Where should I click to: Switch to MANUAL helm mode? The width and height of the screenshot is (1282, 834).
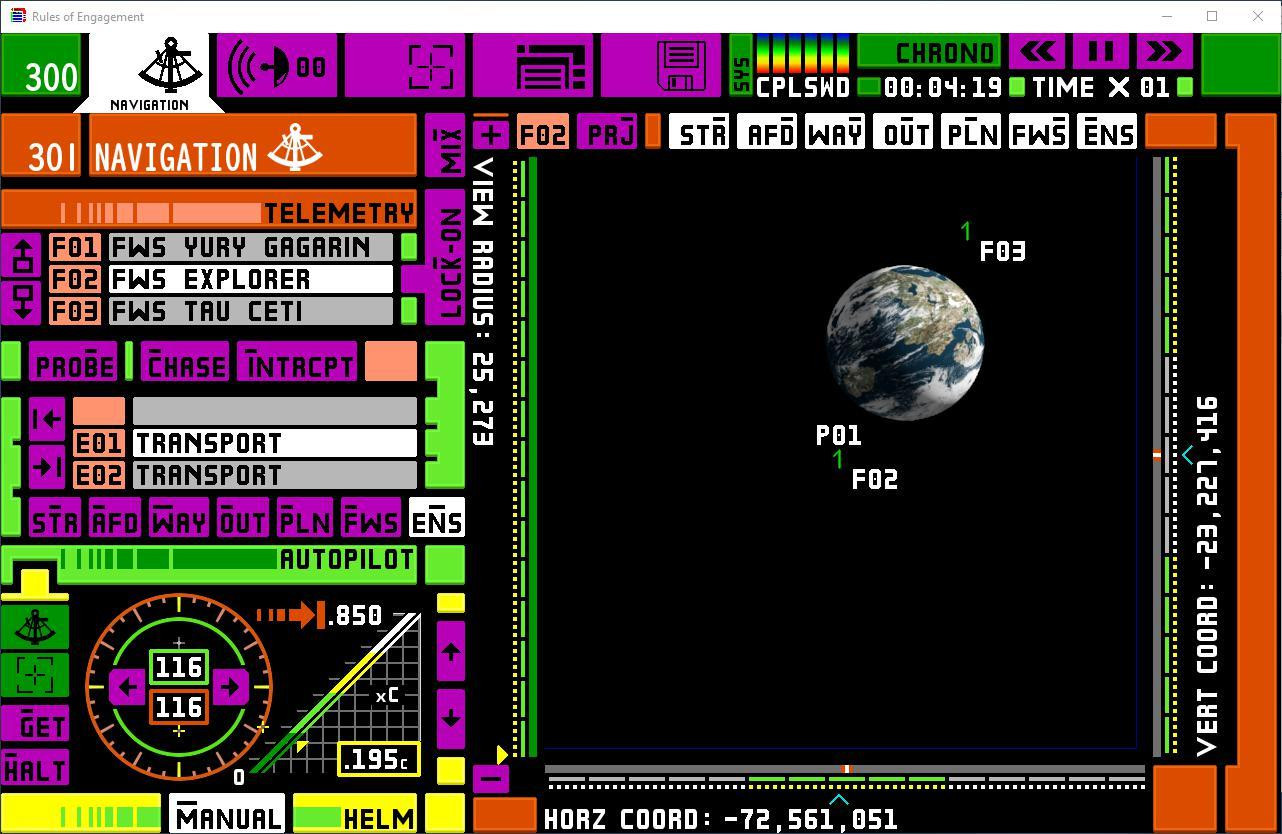(x=227, y=815)
